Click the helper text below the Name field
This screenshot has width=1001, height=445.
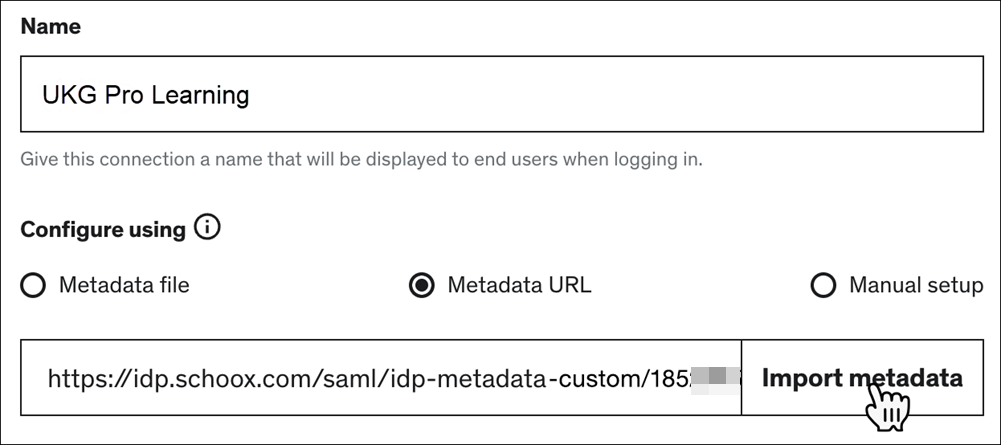(x=361, y=159)
